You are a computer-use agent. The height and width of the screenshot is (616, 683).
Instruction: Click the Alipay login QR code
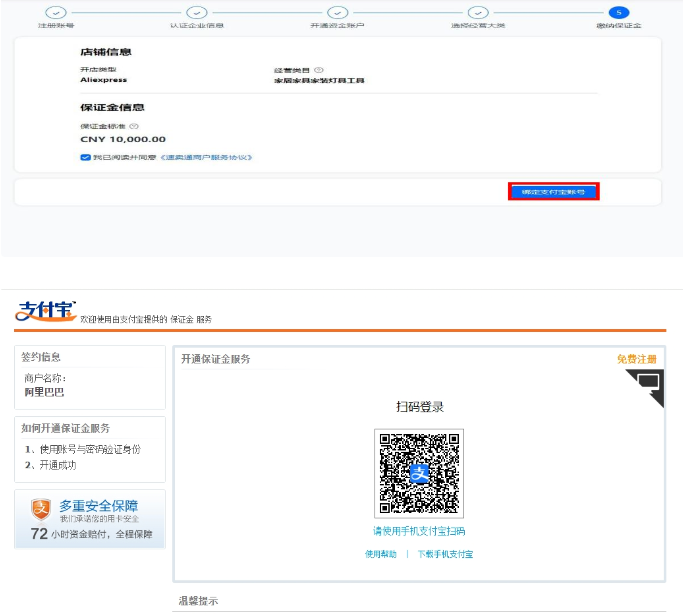[418, 474]
